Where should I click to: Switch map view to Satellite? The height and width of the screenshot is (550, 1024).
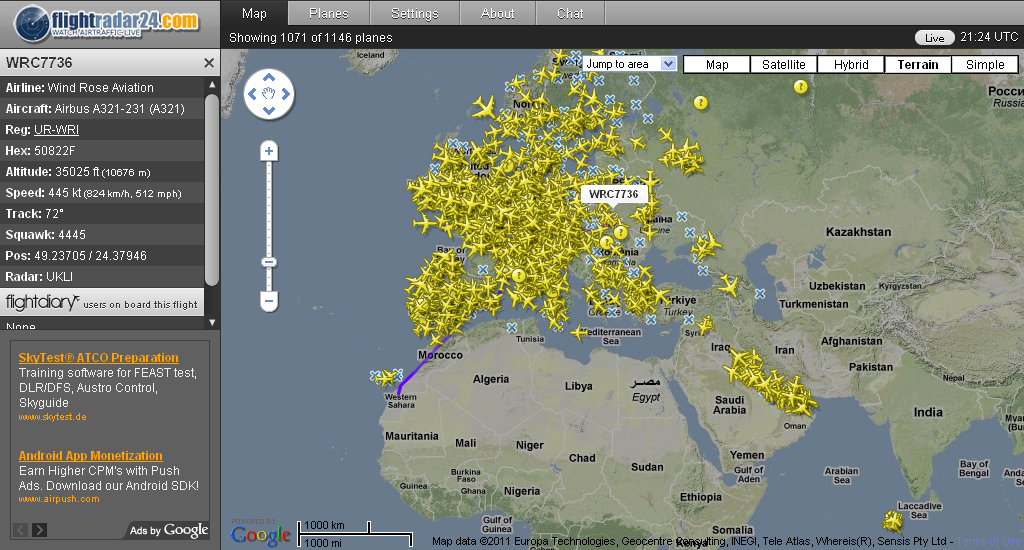(783, 64)
